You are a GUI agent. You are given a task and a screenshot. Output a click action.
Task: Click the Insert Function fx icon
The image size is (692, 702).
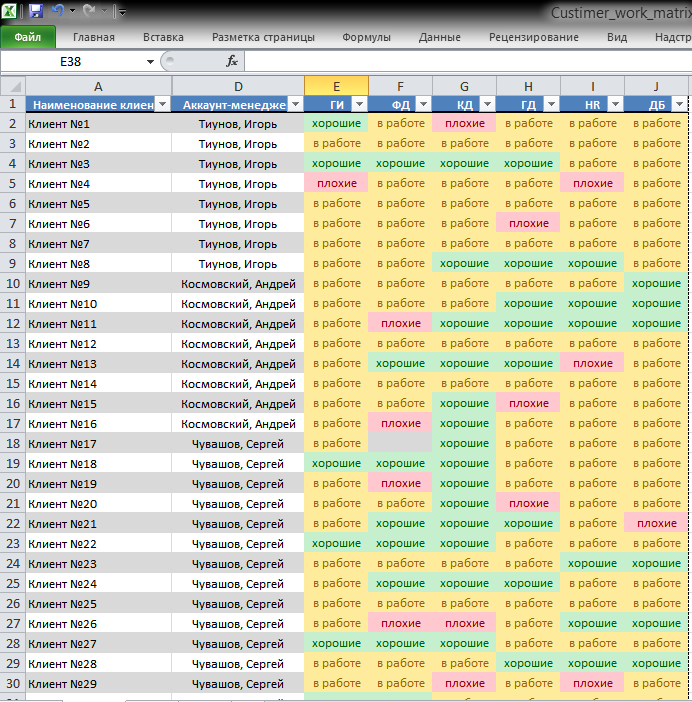231,61
